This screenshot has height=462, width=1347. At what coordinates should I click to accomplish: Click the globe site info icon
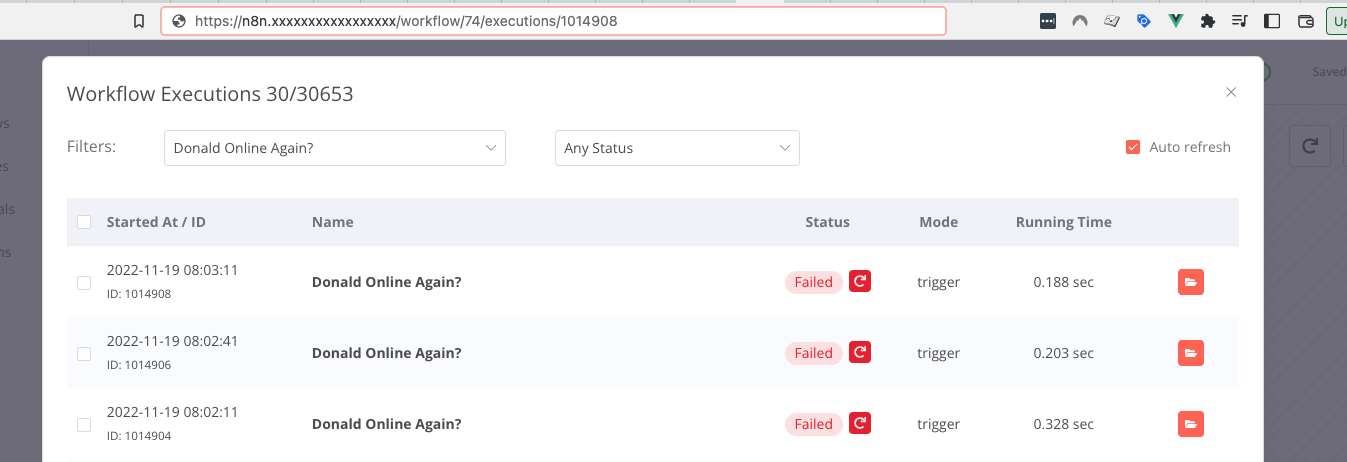tap(179, 20)
